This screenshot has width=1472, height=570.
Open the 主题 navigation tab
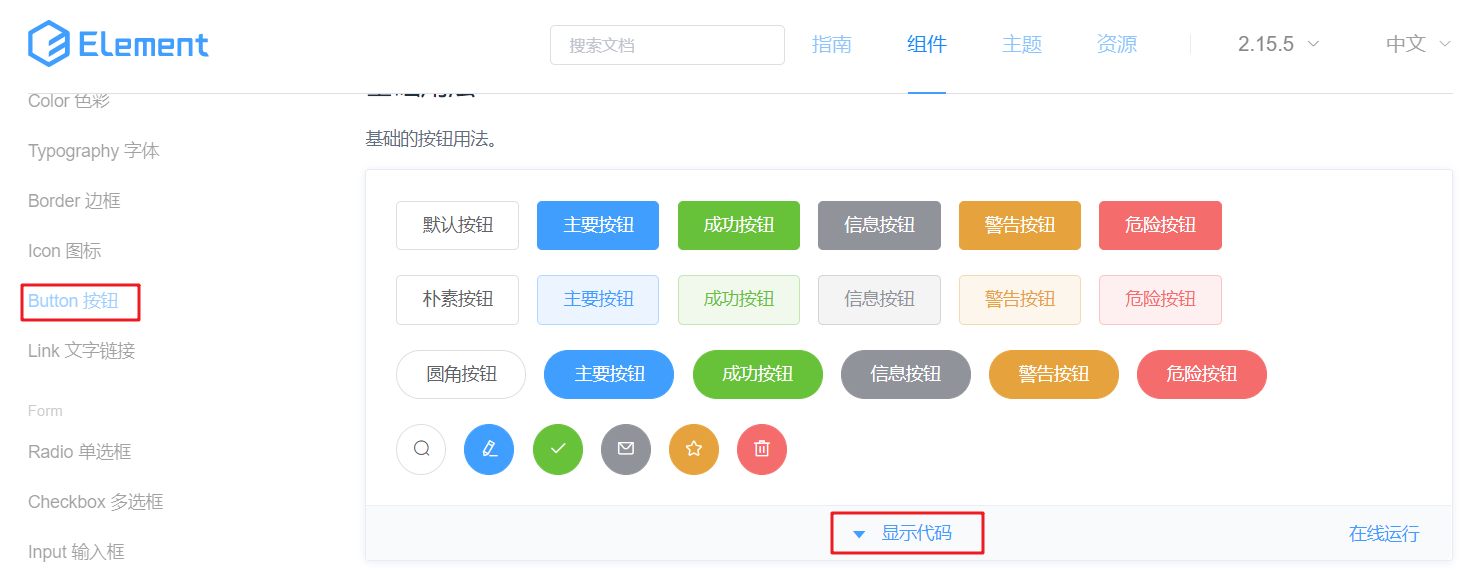[1022, 44]
